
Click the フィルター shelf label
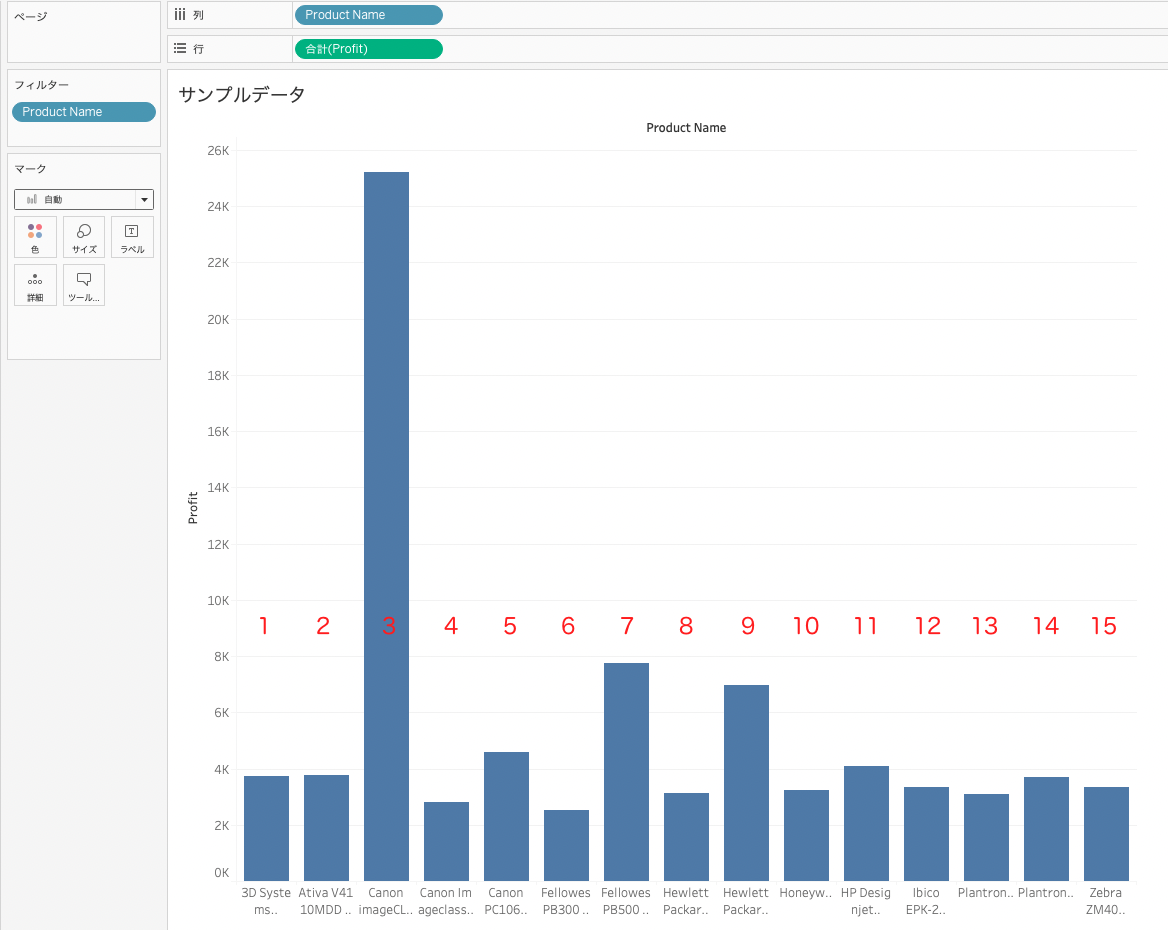(42, 85)
